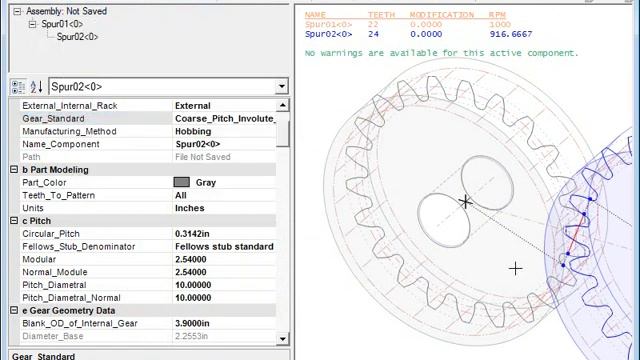The image size is (640, 360).
Task: Click the RPM column header
Action: (x=497, y=15)
